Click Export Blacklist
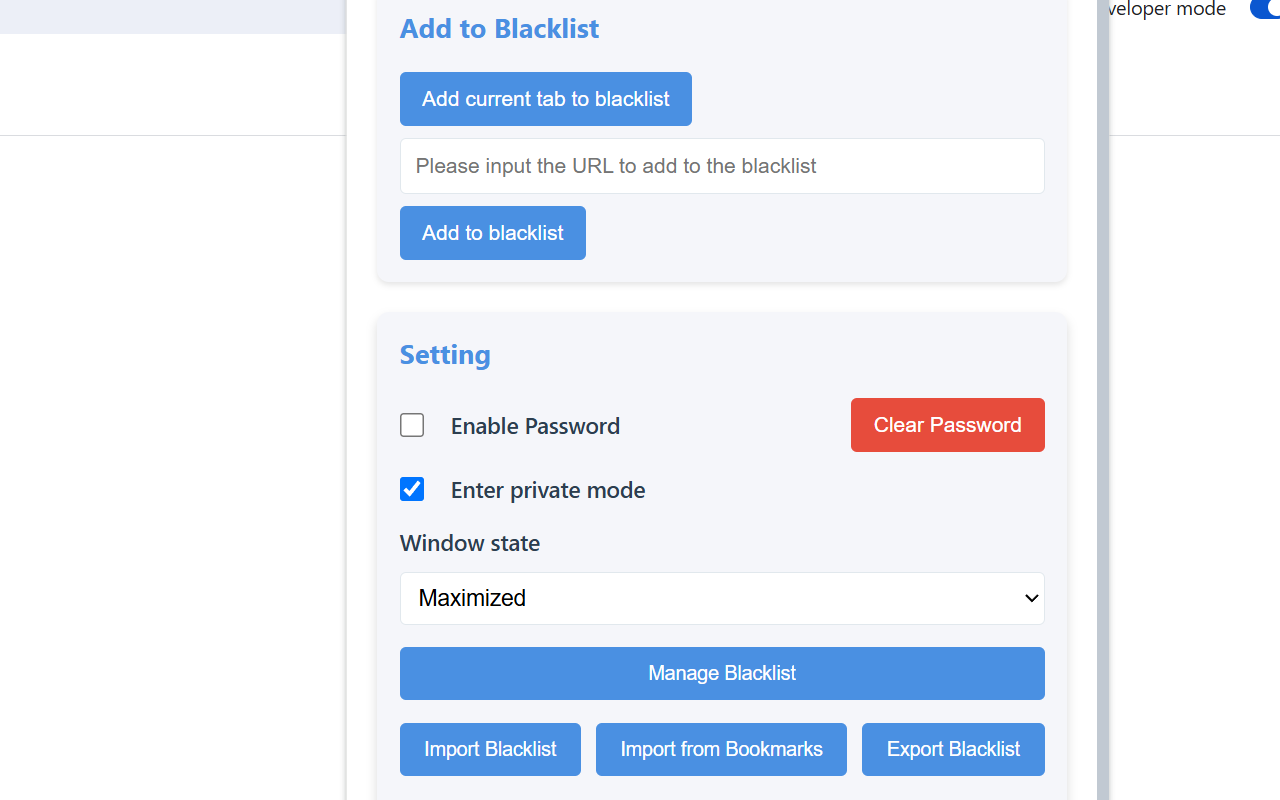Viewport: 1280px width, 800px height. tap(953, 749)
